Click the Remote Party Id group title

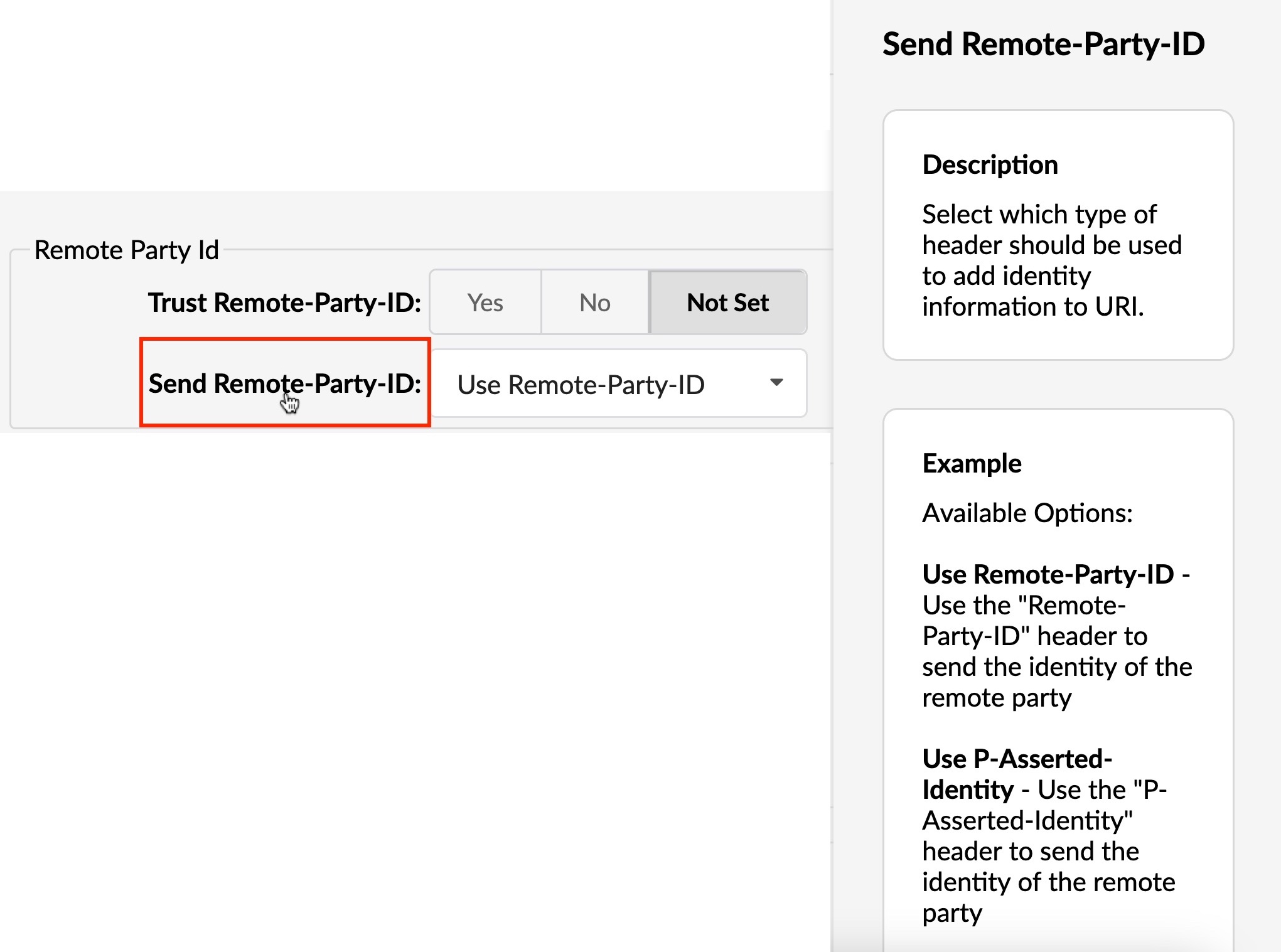point(127,250)
